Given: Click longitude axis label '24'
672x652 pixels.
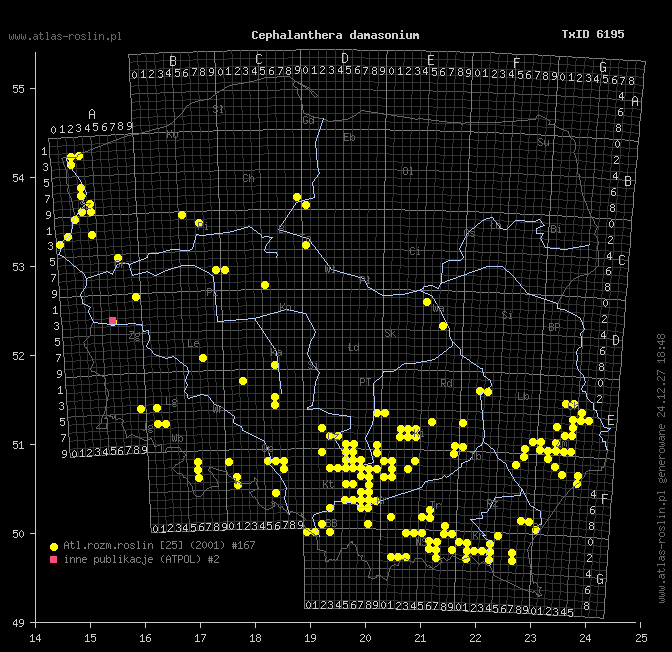Looking at the screenshot, I should 585,638.
